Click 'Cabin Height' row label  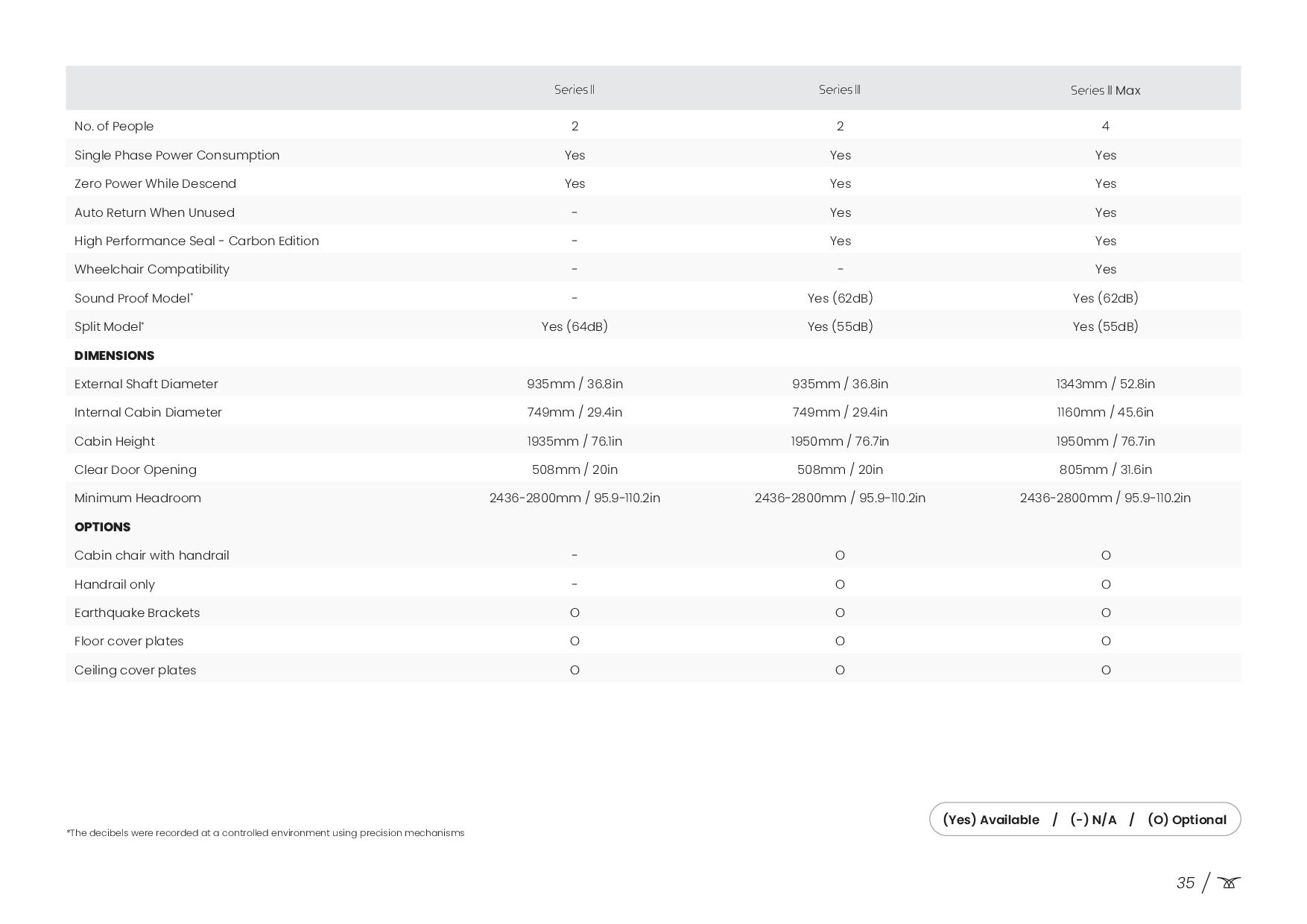click(x=115, y=441)
